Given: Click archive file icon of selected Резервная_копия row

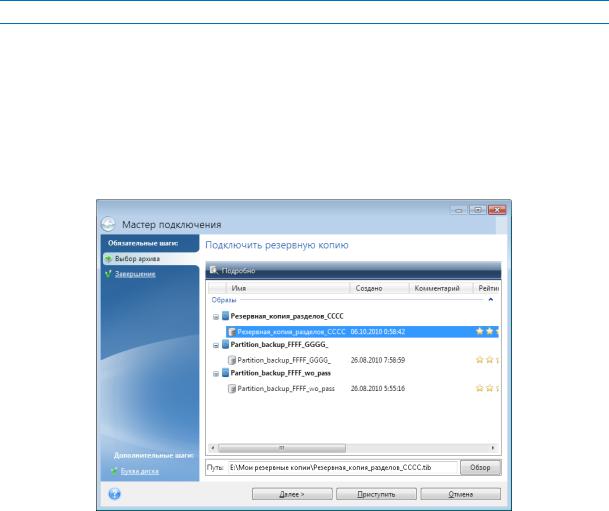Looking at the screenshot, I should point(232,332).
